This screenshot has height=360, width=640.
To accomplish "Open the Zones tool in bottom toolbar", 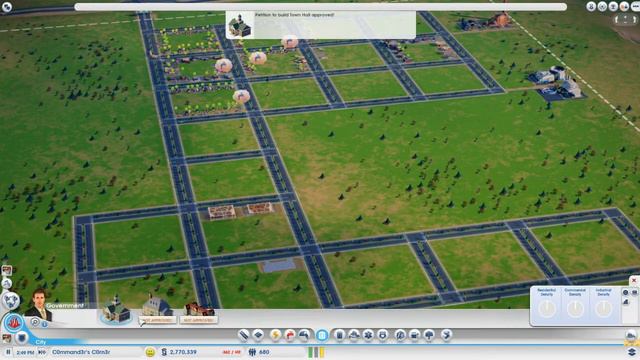I will pos(258,335).
